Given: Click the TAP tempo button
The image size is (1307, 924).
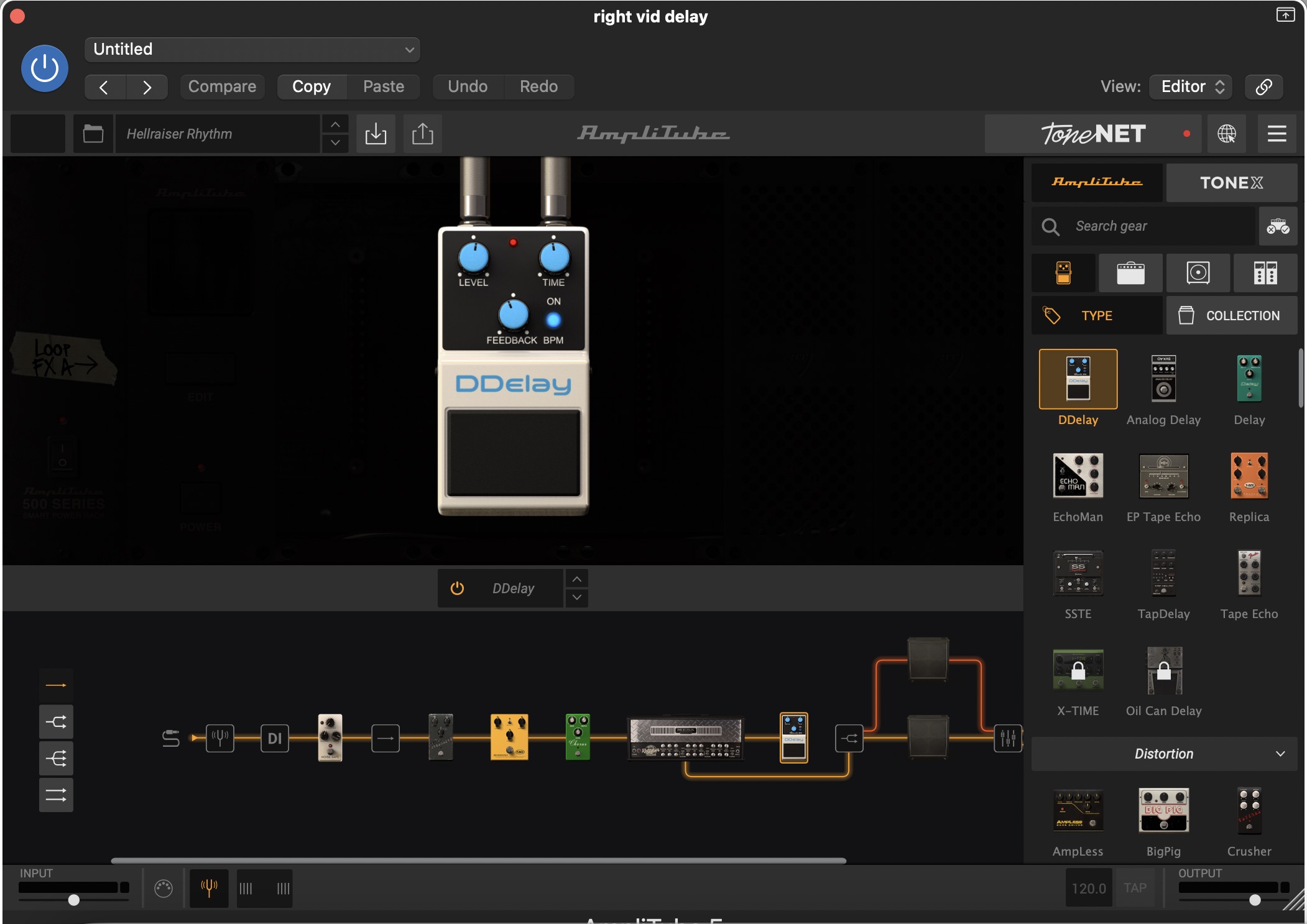Looking at the screenshot, I should click(1135, 888).
